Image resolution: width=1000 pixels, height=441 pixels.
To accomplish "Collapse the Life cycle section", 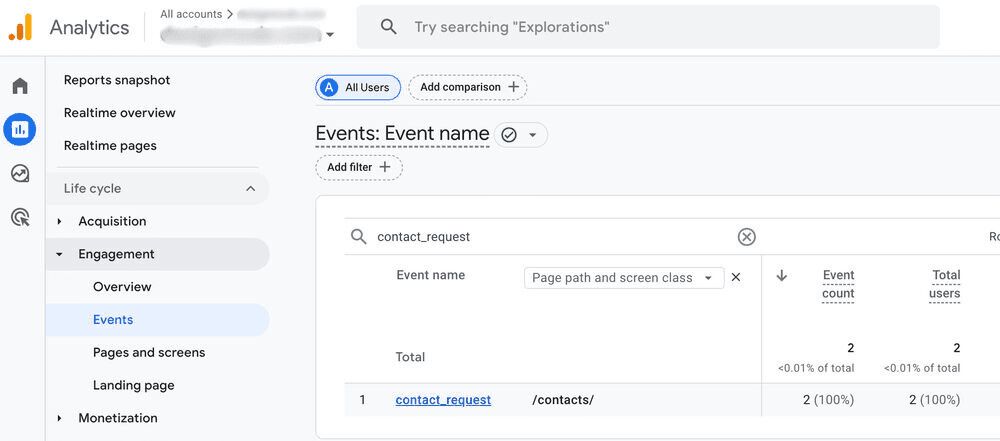I will click(x=250, y=188).
